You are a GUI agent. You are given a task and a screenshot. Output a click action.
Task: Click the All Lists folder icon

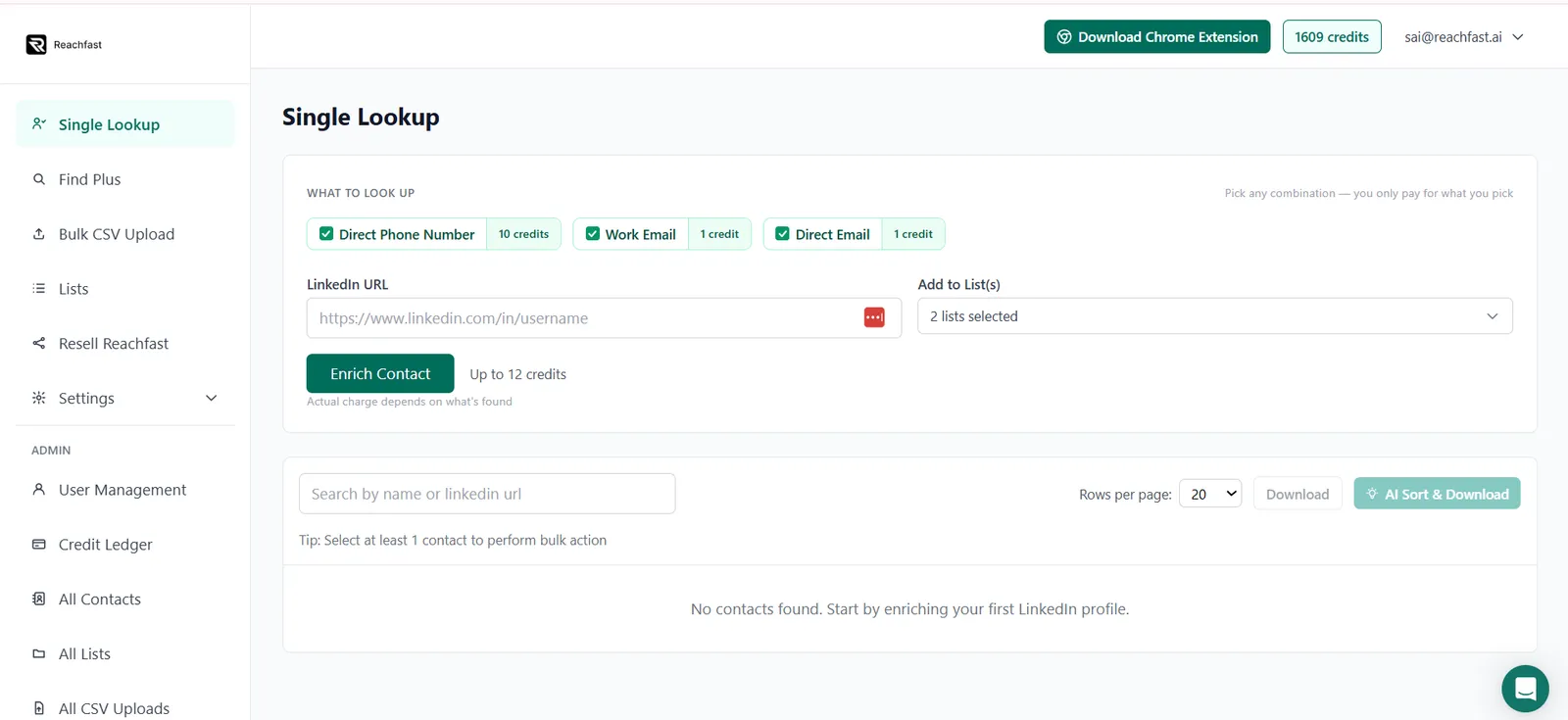pos(39,653)
